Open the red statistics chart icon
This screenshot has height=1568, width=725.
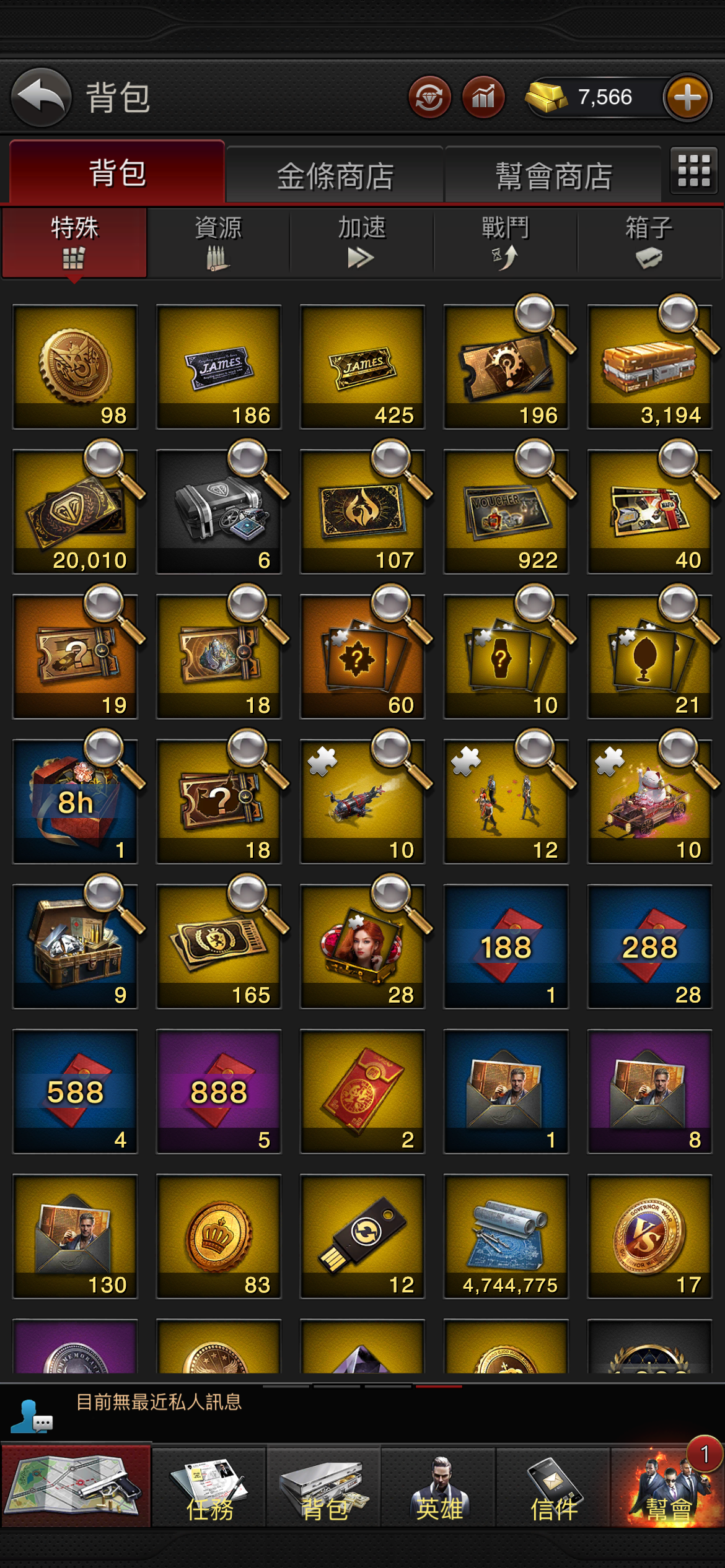pyautogui.click(x=483, y=97)
